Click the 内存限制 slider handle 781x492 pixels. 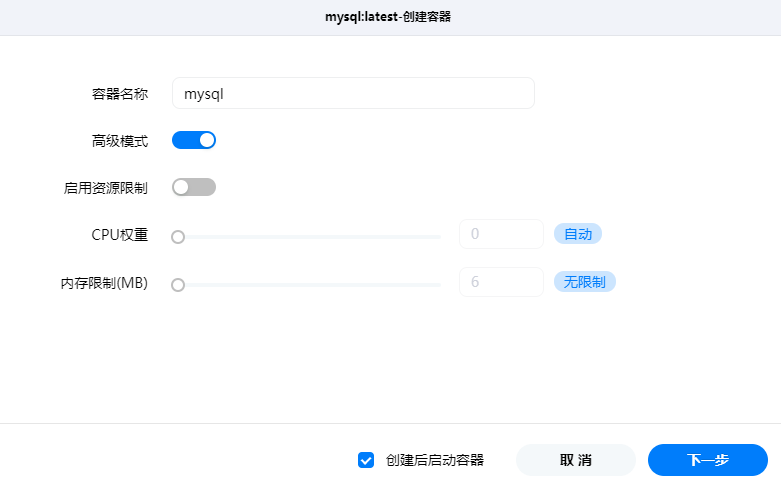[x=178, y=285]
